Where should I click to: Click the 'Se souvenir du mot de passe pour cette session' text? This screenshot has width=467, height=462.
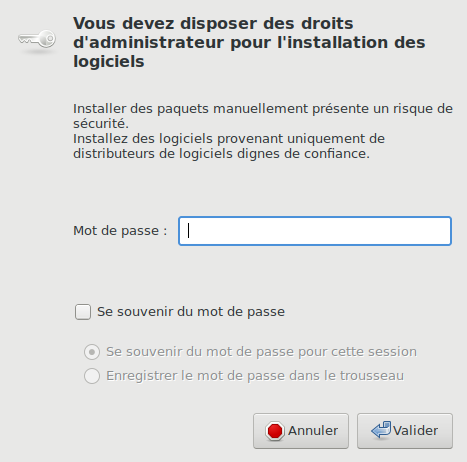261,352
